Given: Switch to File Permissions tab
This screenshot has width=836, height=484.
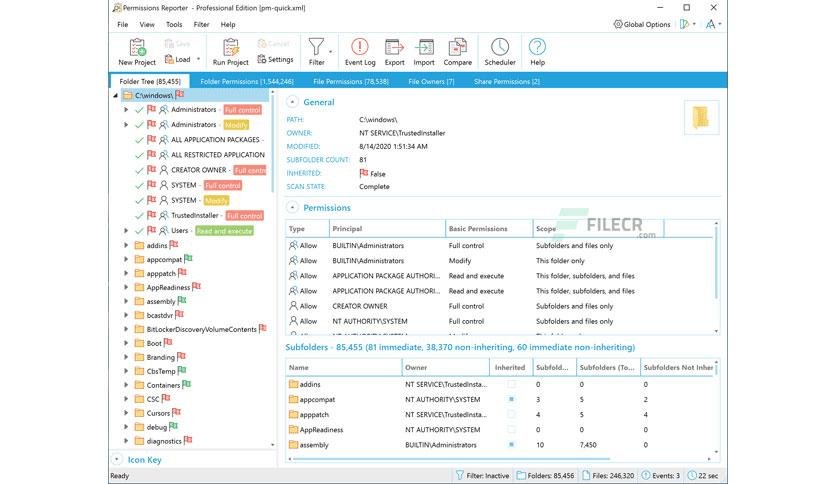Looking at the screenshot, I should (351, 82).
